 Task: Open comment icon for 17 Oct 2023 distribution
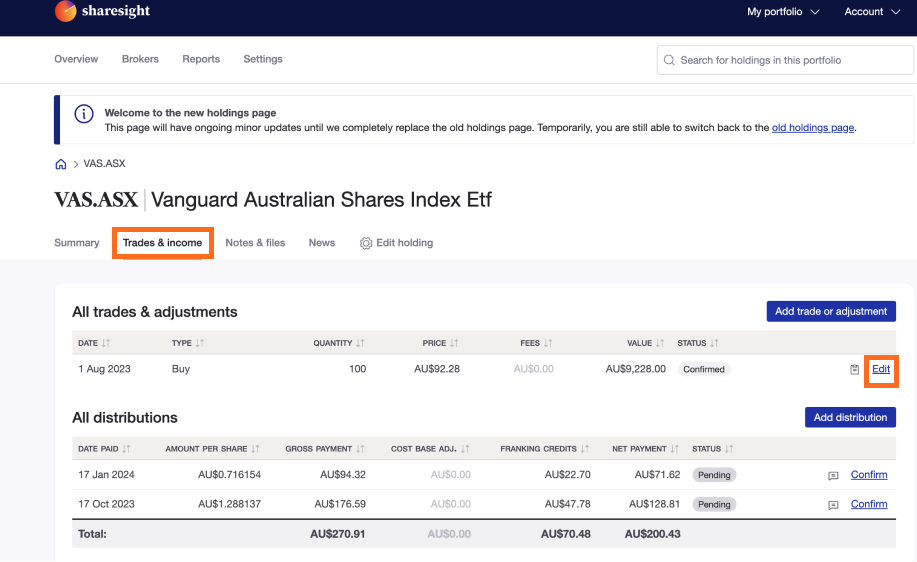833,505
